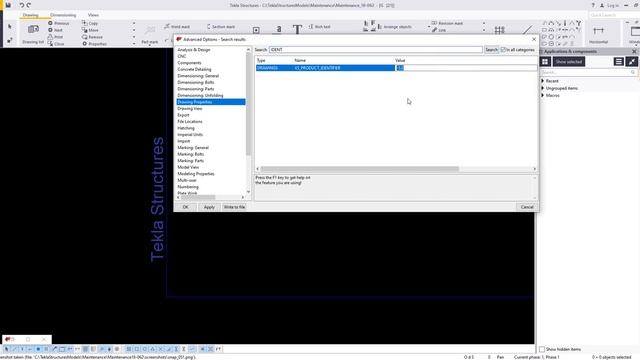Click Cancel in Advanced Options dialog
Viewport: 640px width, 360px height.
tap(527, 207)
